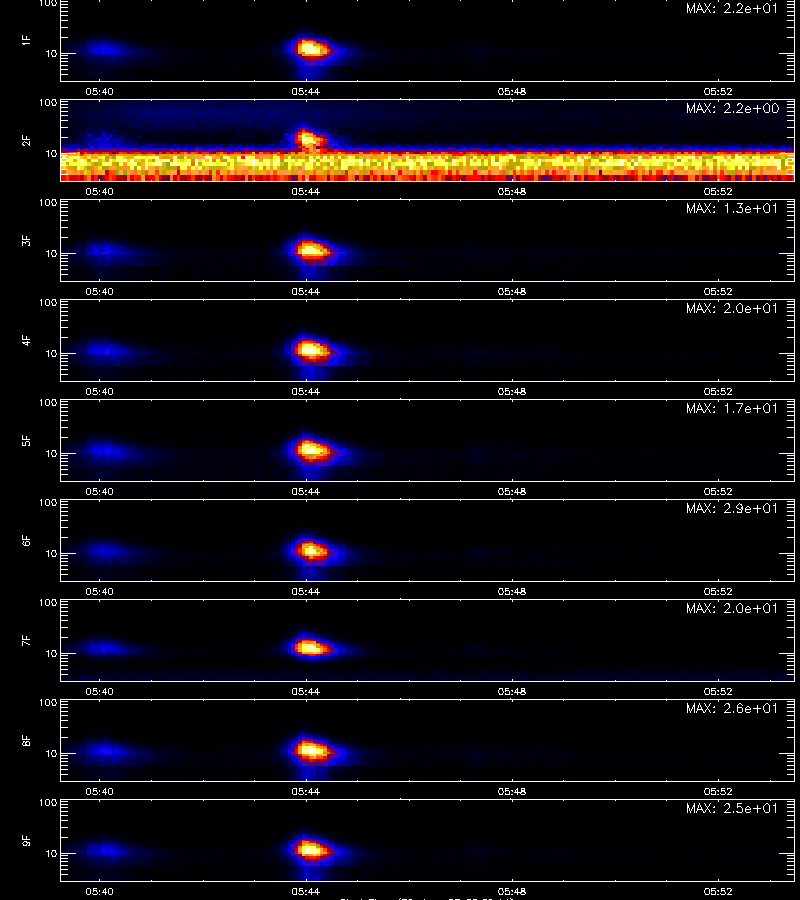This screenshot has width=800, height=900.
Task: Click the 6F axis label
Action: point(26,540)
